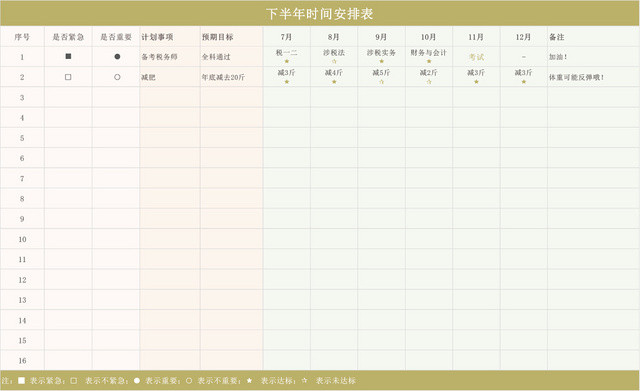
Task: Click the hollow square legend symbol for 表示不紧急
Action: point(73,380)
